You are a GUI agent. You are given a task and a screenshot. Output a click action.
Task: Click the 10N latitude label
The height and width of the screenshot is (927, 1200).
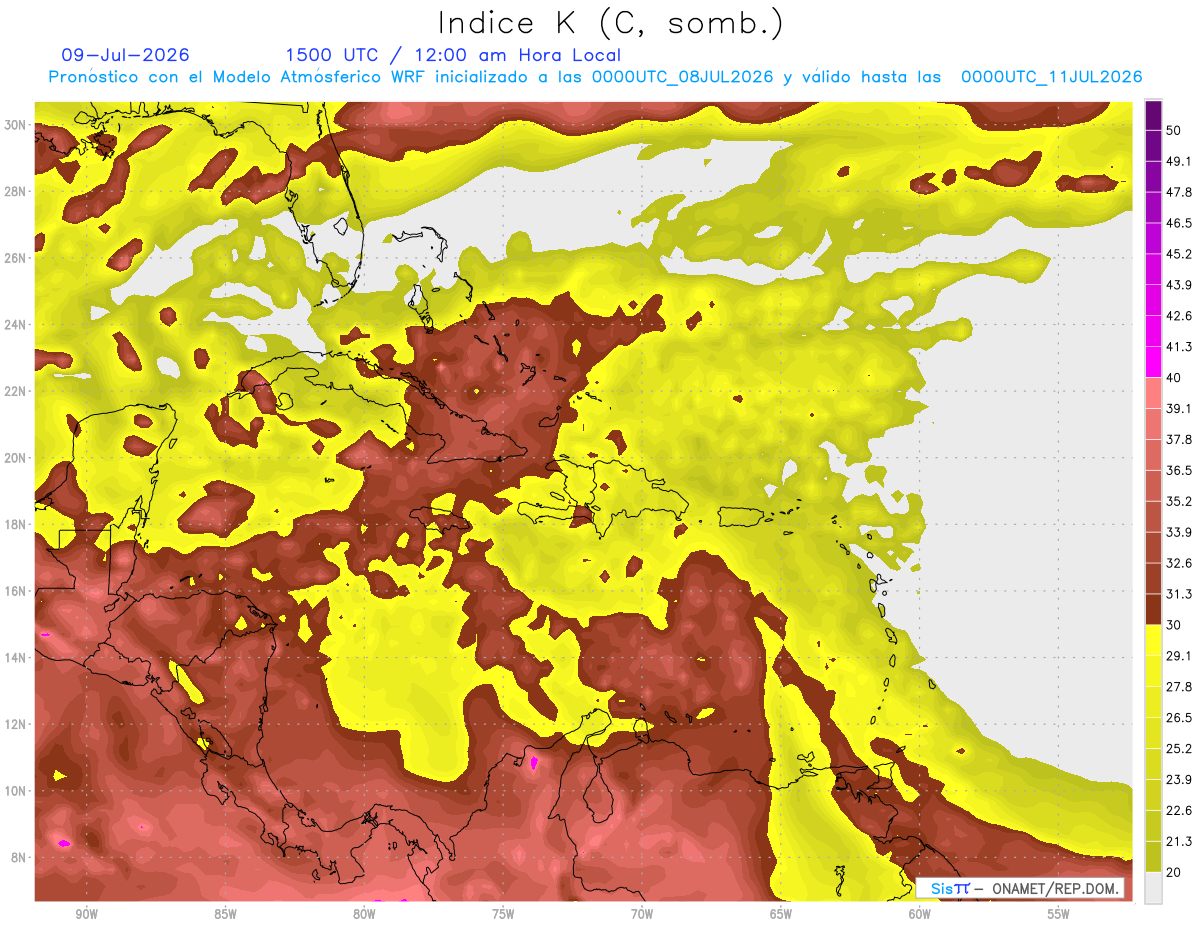pos(16,791)
